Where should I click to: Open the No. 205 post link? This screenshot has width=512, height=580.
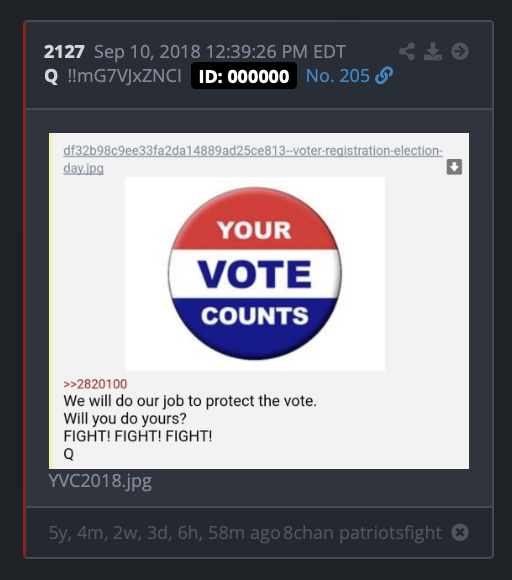[338, 76]
